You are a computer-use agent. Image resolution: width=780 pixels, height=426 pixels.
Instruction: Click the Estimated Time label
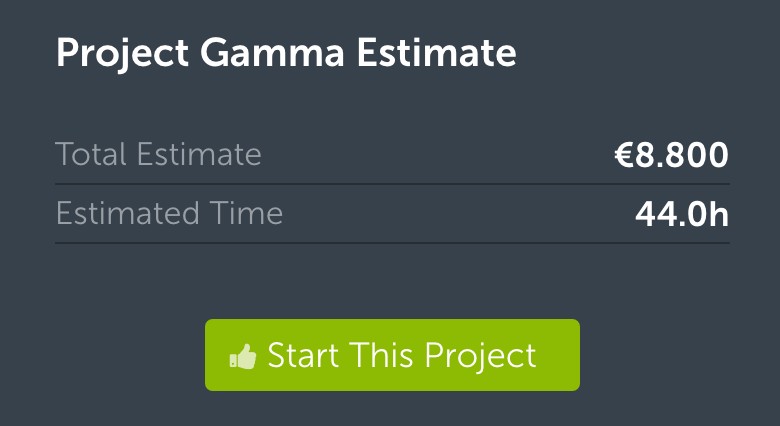point(169,213)
